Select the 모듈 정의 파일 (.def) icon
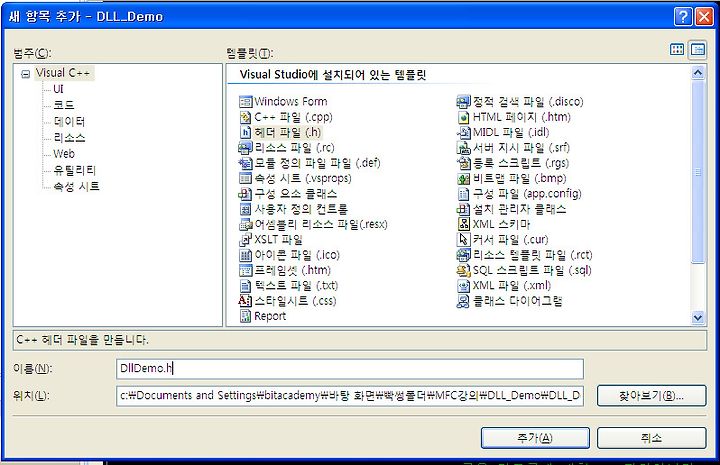 coord(246,163)
